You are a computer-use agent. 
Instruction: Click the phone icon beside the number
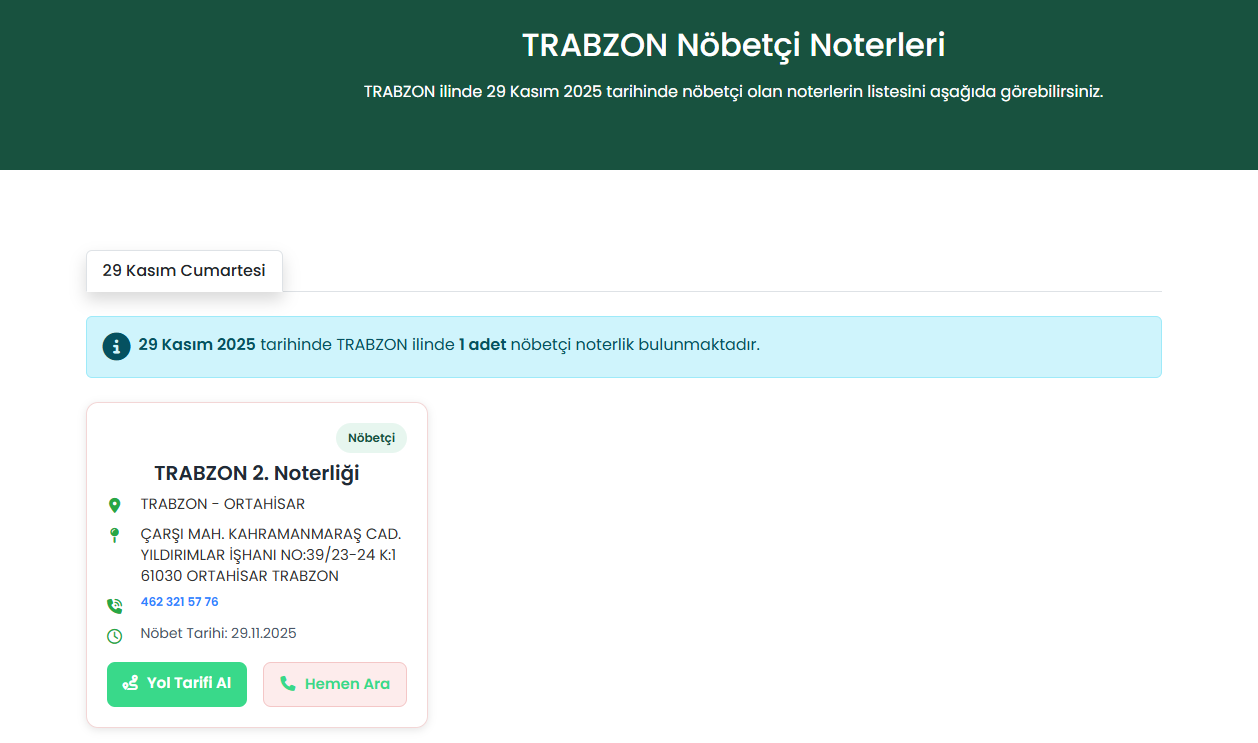click(114, 605)
